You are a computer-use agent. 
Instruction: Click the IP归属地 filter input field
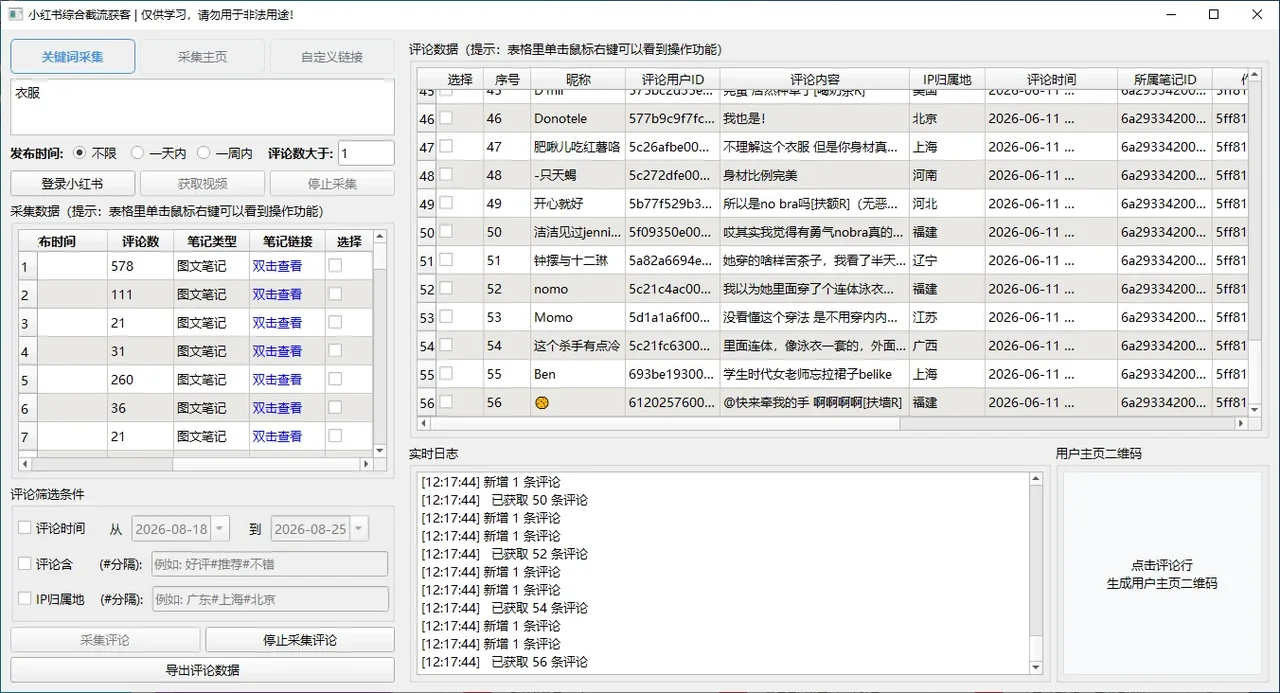point(269,599)
